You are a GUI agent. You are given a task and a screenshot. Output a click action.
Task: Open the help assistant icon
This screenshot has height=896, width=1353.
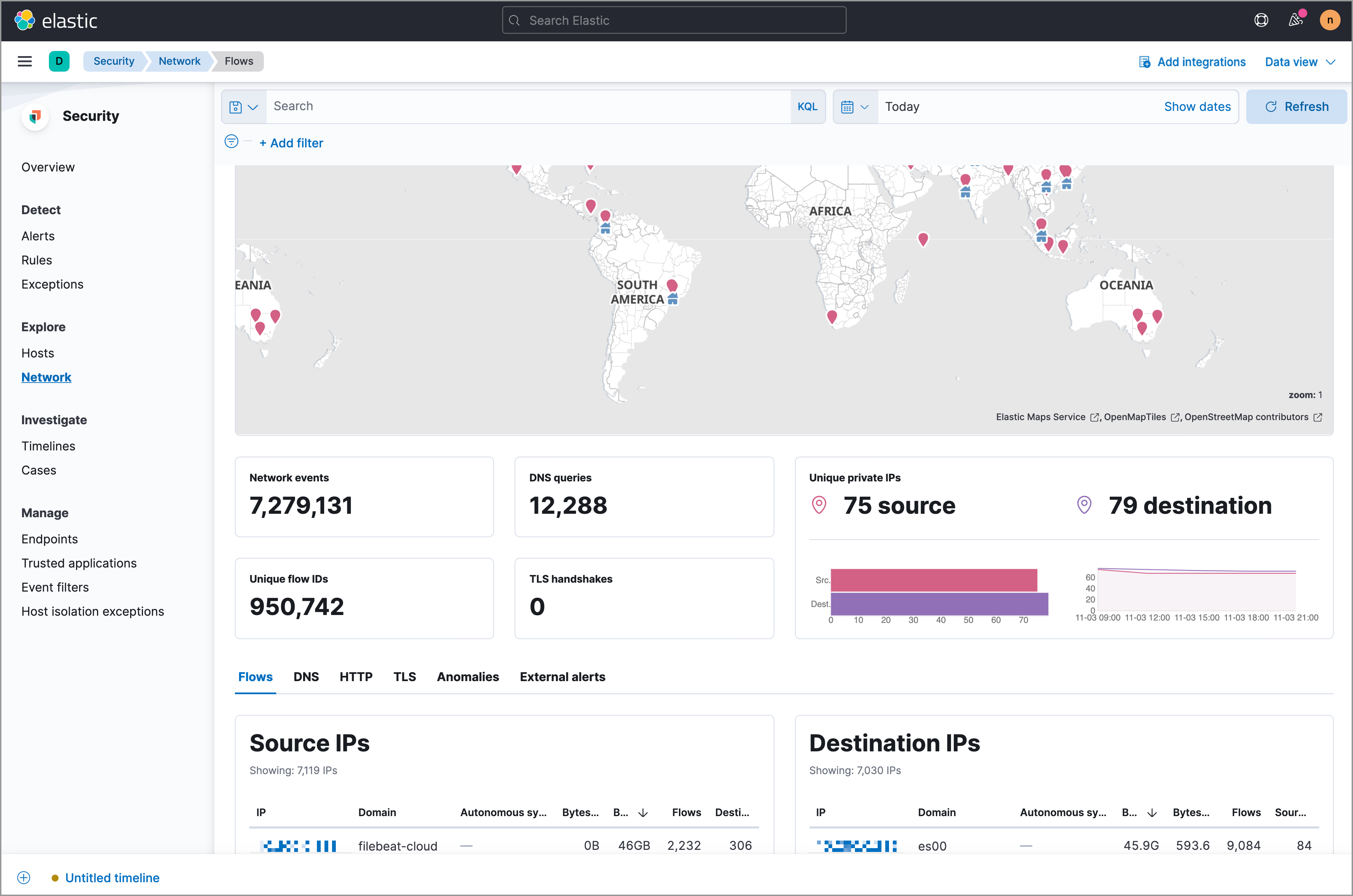tap(1261, 20)
